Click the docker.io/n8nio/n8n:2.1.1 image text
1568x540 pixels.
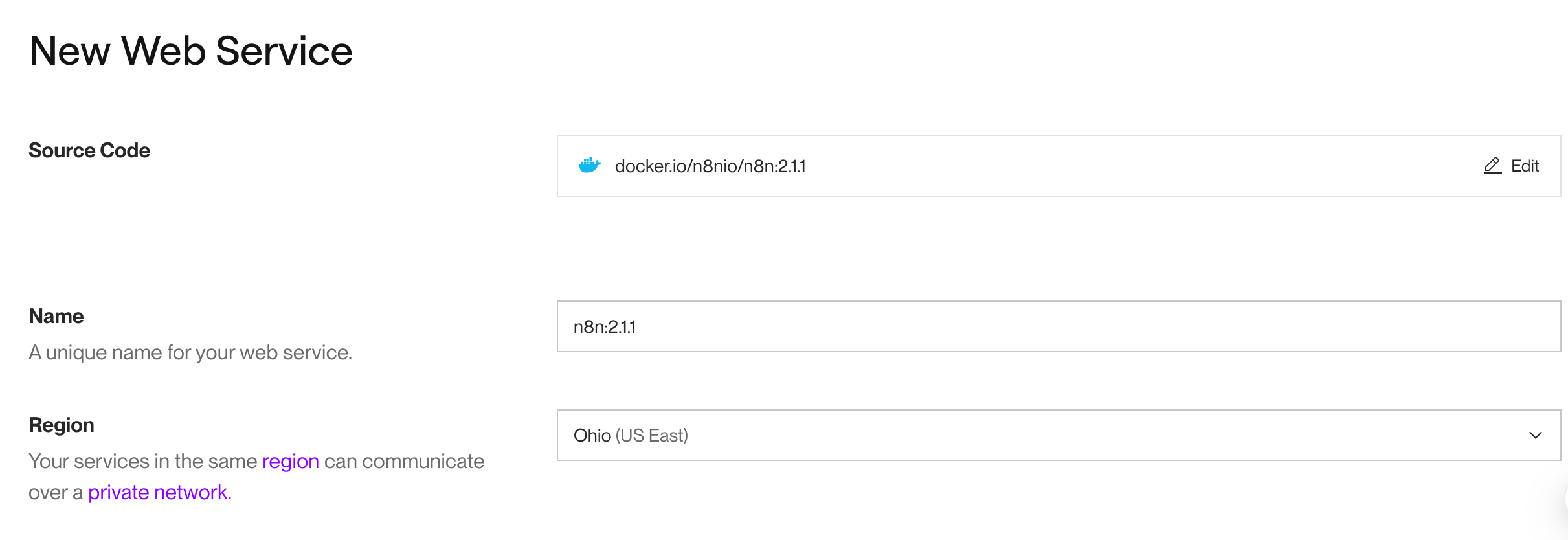pyautogui.click(x=710, y=166)
